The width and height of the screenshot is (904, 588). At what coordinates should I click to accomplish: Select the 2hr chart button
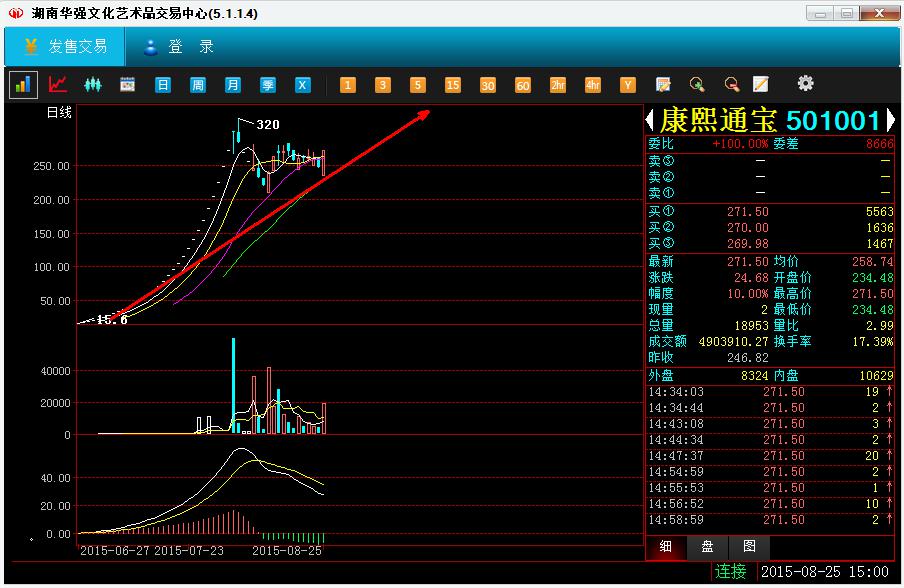point(558,85)
